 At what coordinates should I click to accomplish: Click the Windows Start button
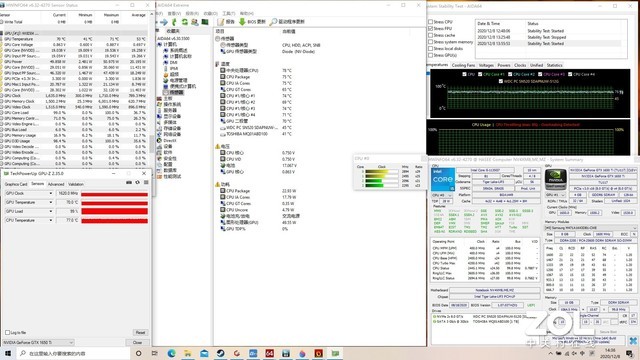[x=8, y=353]
